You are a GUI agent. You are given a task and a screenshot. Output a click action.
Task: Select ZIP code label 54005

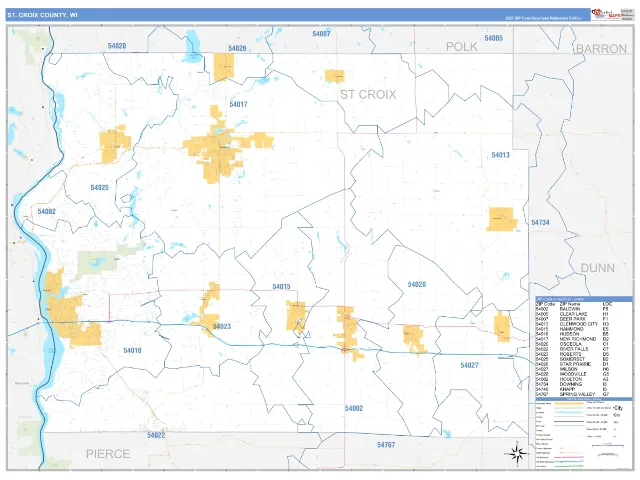pyautogui.click(x=493, y=38)
